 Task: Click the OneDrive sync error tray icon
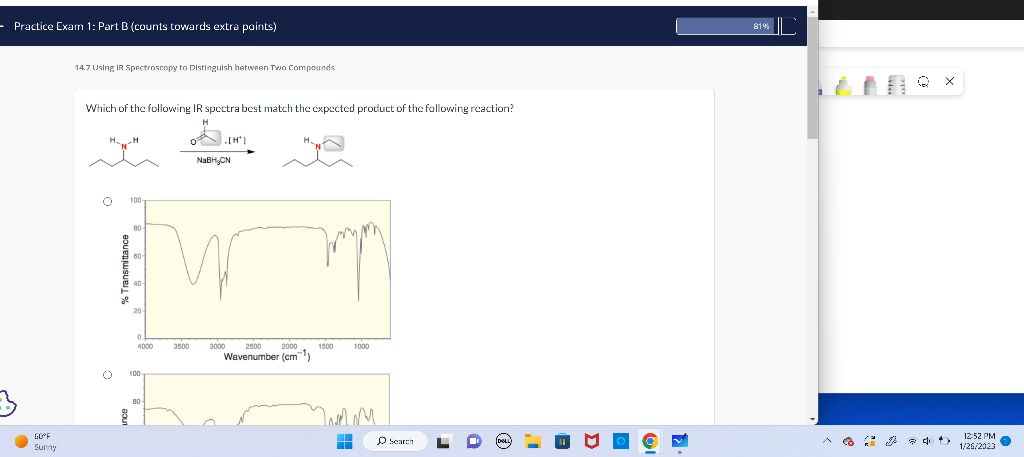(848, 442)
